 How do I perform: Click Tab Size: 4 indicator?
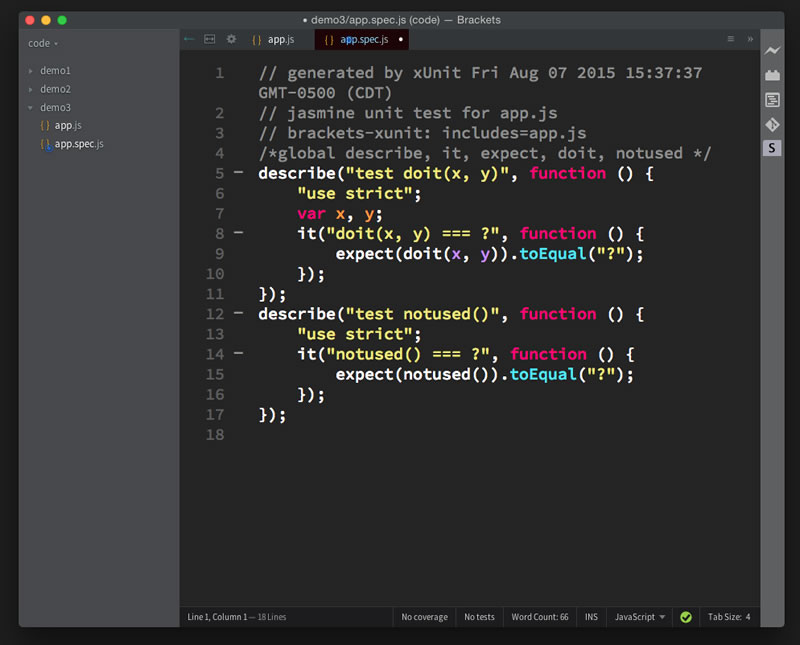click(729, 617)
